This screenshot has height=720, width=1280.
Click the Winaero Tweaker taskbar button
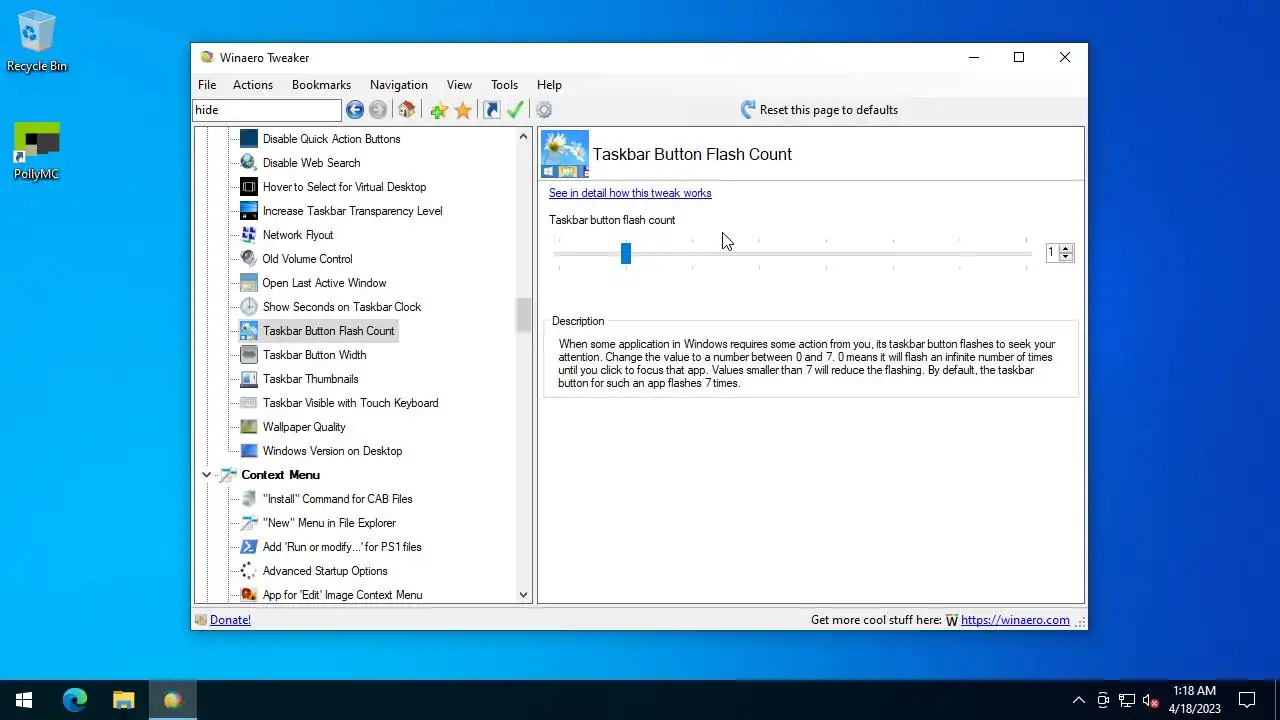(x=172, y=700)
